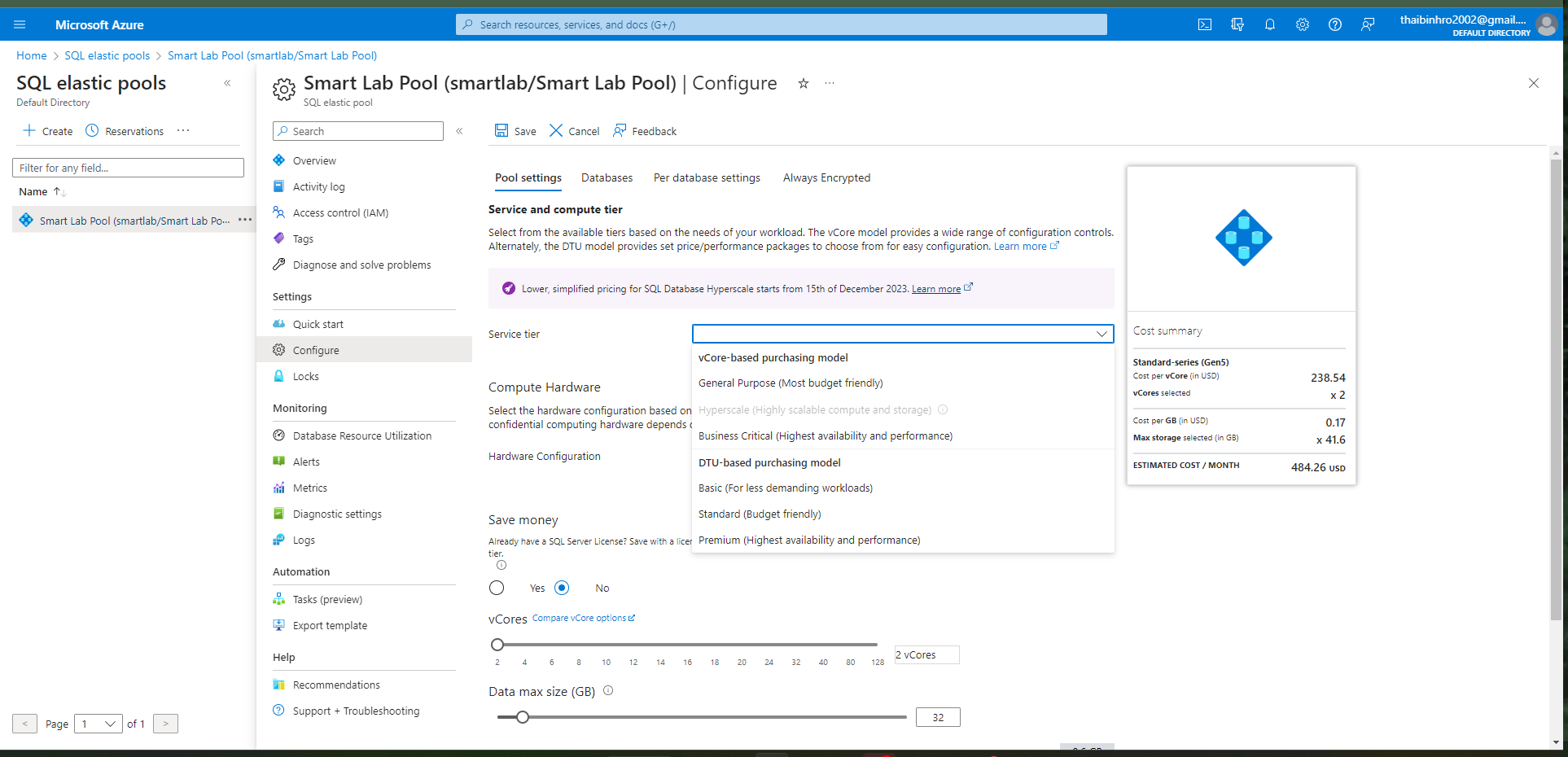Click the Data max size value field

coord(938,717)
